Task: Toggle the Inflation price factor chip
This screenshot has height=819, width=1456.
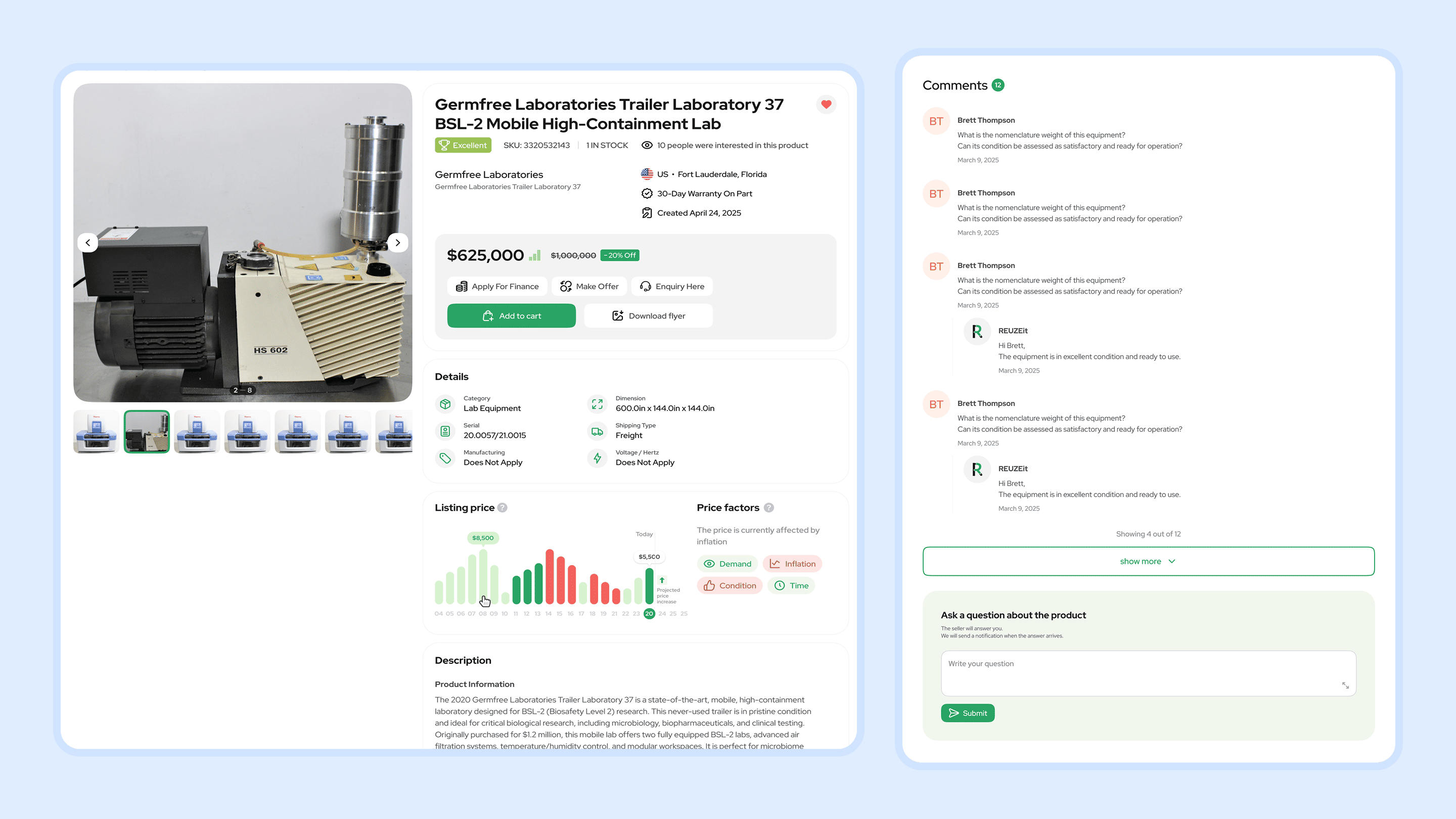Action: click(x=792, y=564)
